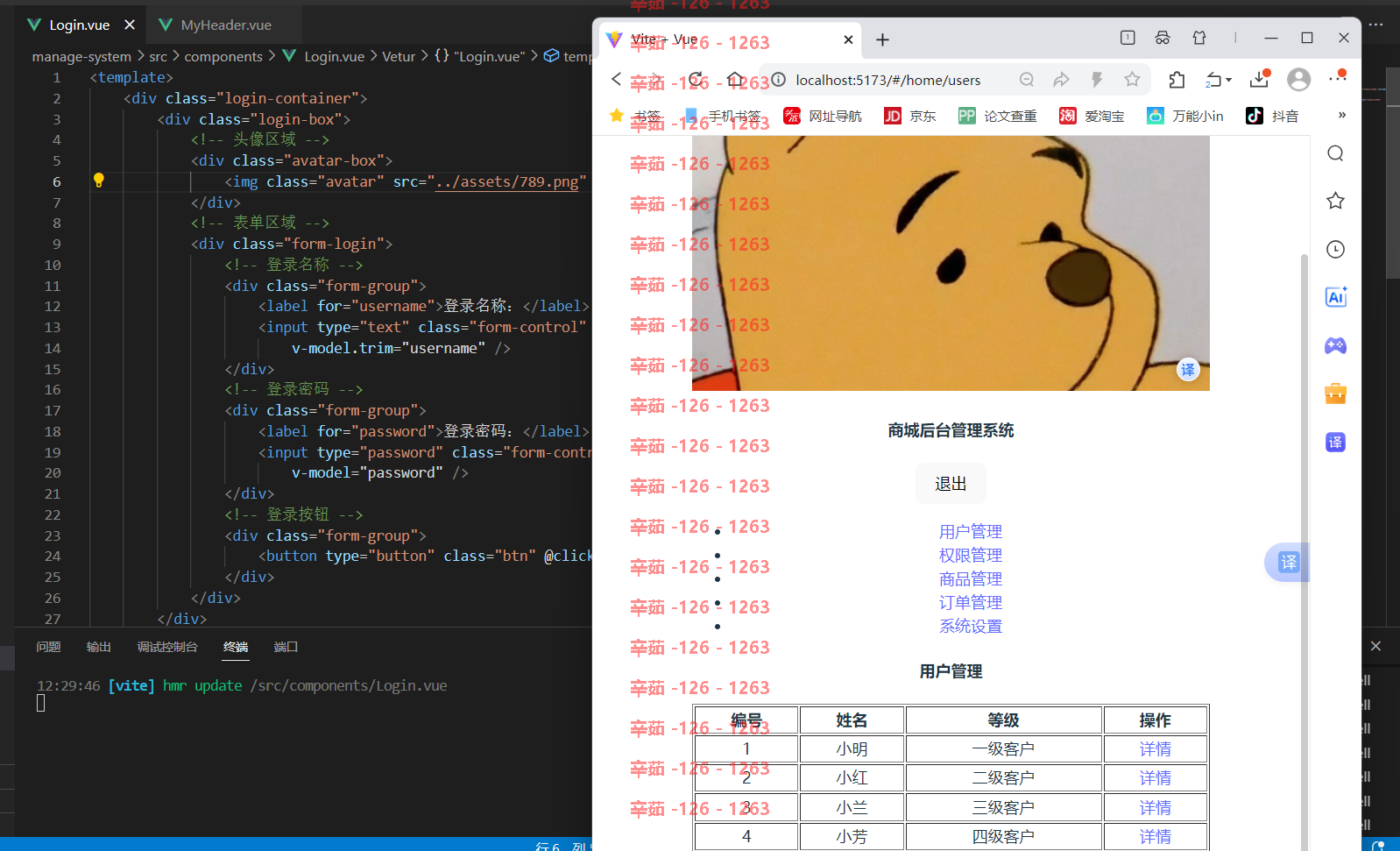Close the Login.vue editor tab

click(130, 25)
